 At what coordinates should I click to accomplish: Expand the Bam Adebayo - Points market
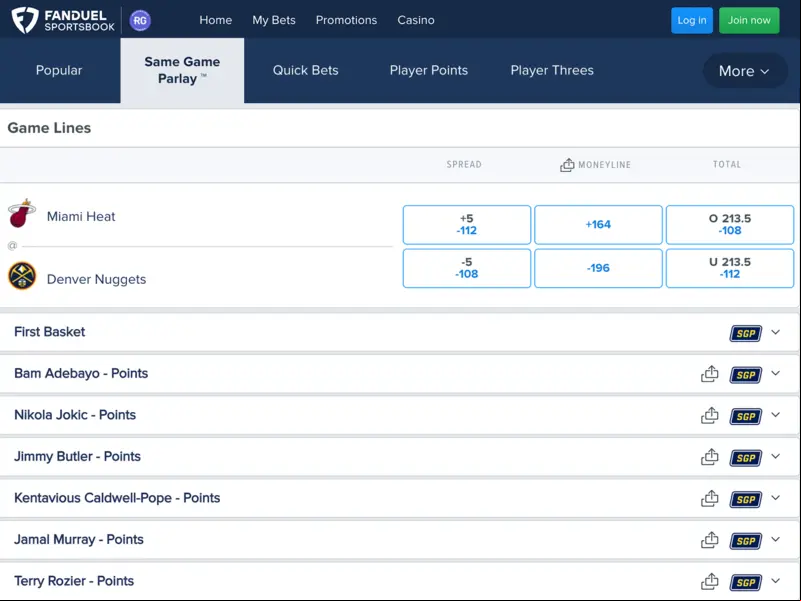(x=775, y=374)
